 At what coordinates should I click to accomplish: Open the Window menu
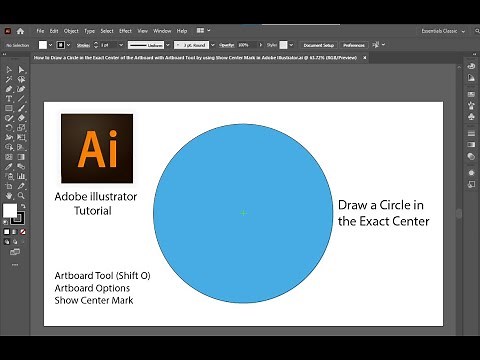162,31
